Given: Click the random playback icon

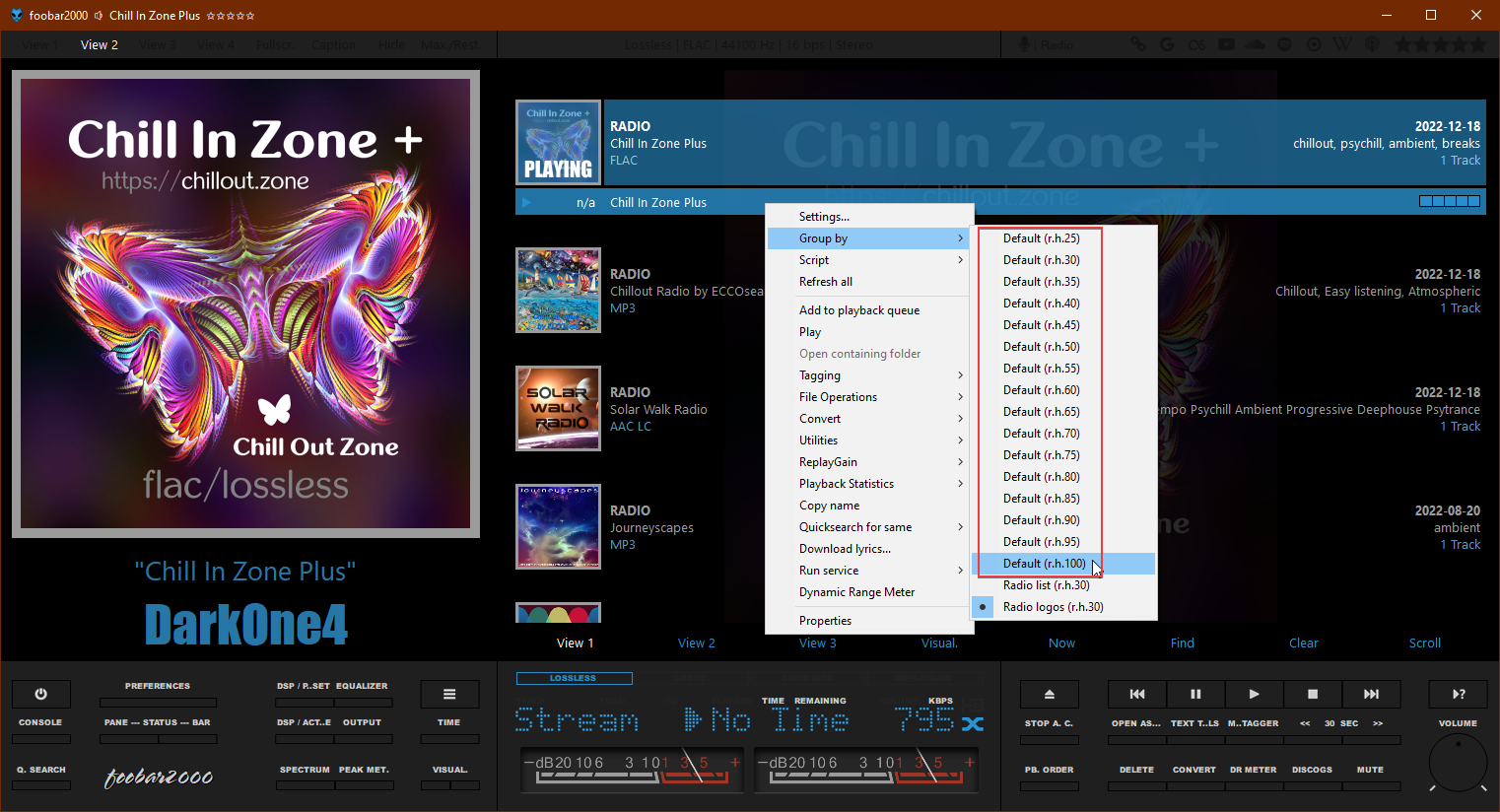Looking at the screenshot, I should [x=1459, y=694].
